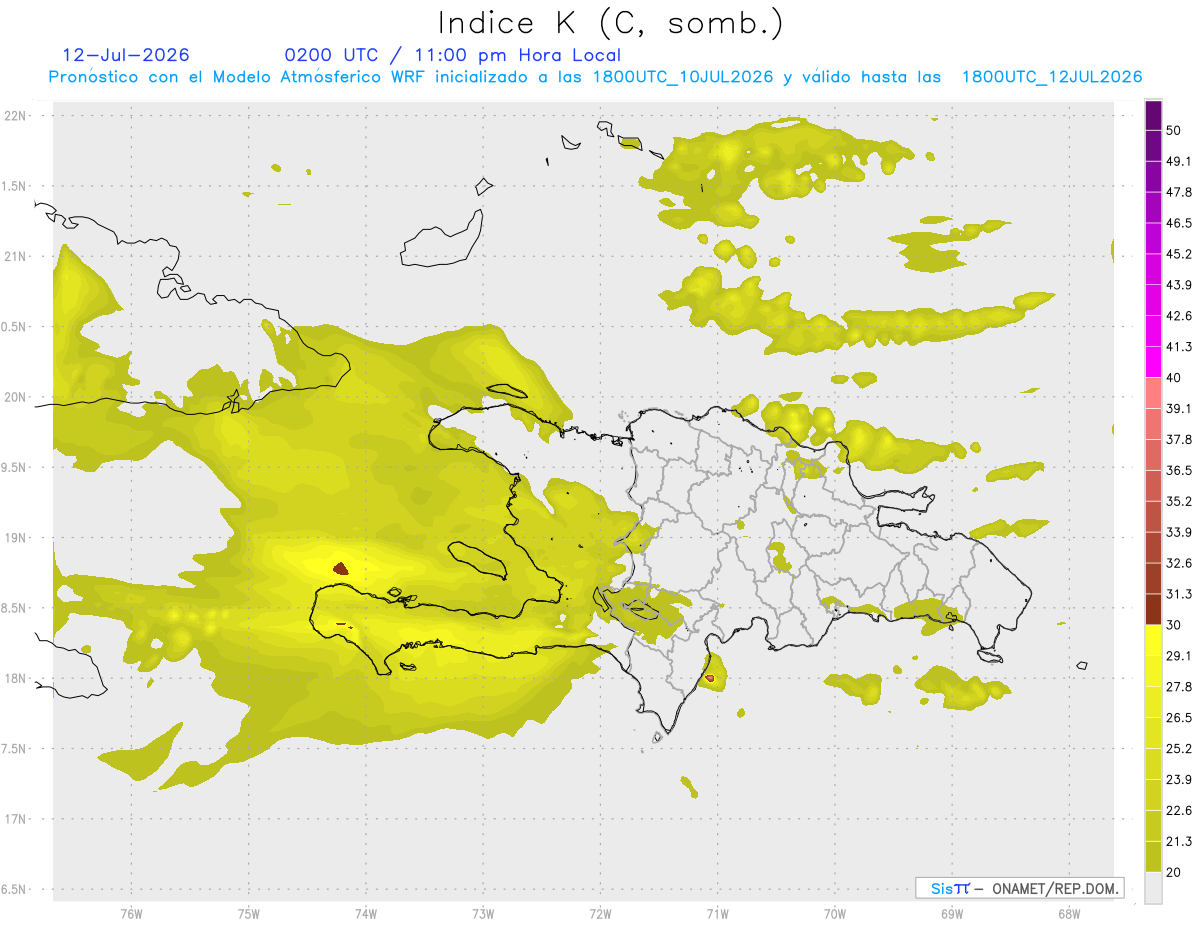Click the colorbar value "32.6"
The image size is (1200, 927).
[1179, 563]
